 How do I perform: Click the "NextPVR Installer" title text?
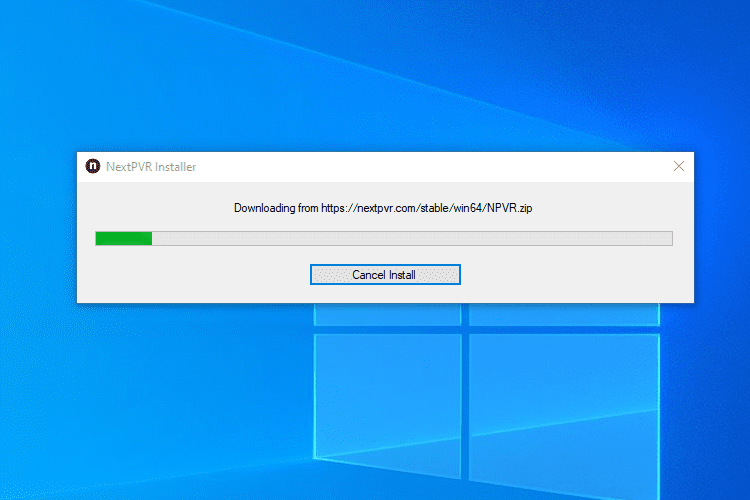151,167
